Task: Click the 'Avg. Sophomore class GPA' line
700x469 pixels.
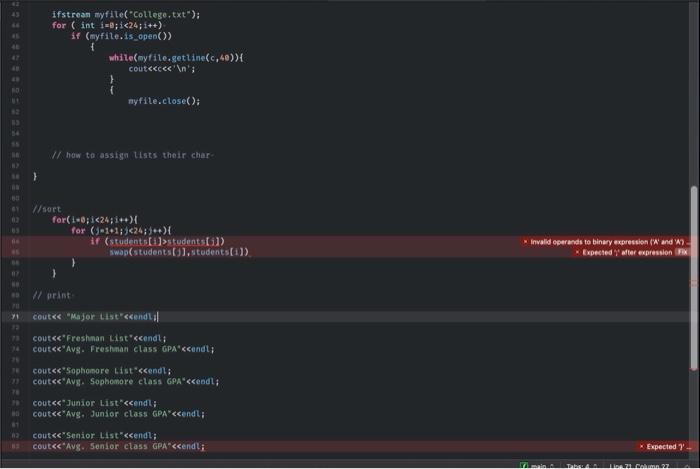Action: (125, 382)
